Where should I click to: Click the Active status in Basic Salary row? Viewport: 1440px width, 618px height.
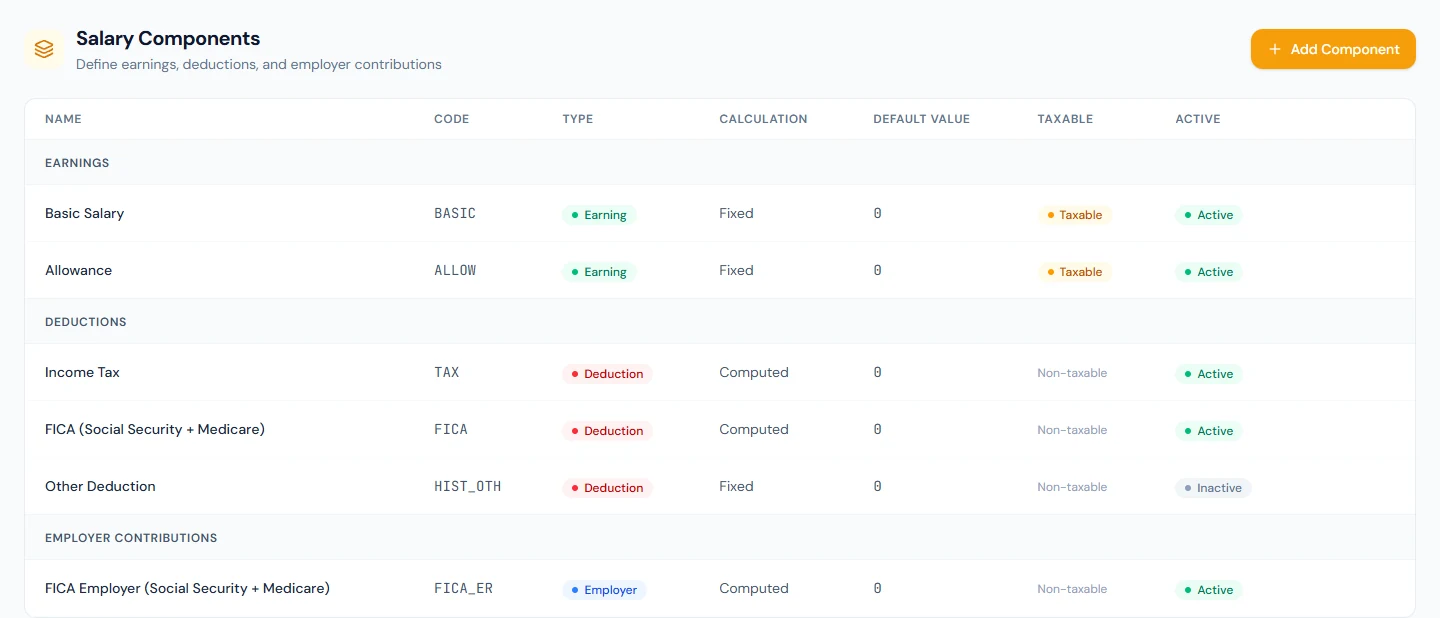(1208, 215)
